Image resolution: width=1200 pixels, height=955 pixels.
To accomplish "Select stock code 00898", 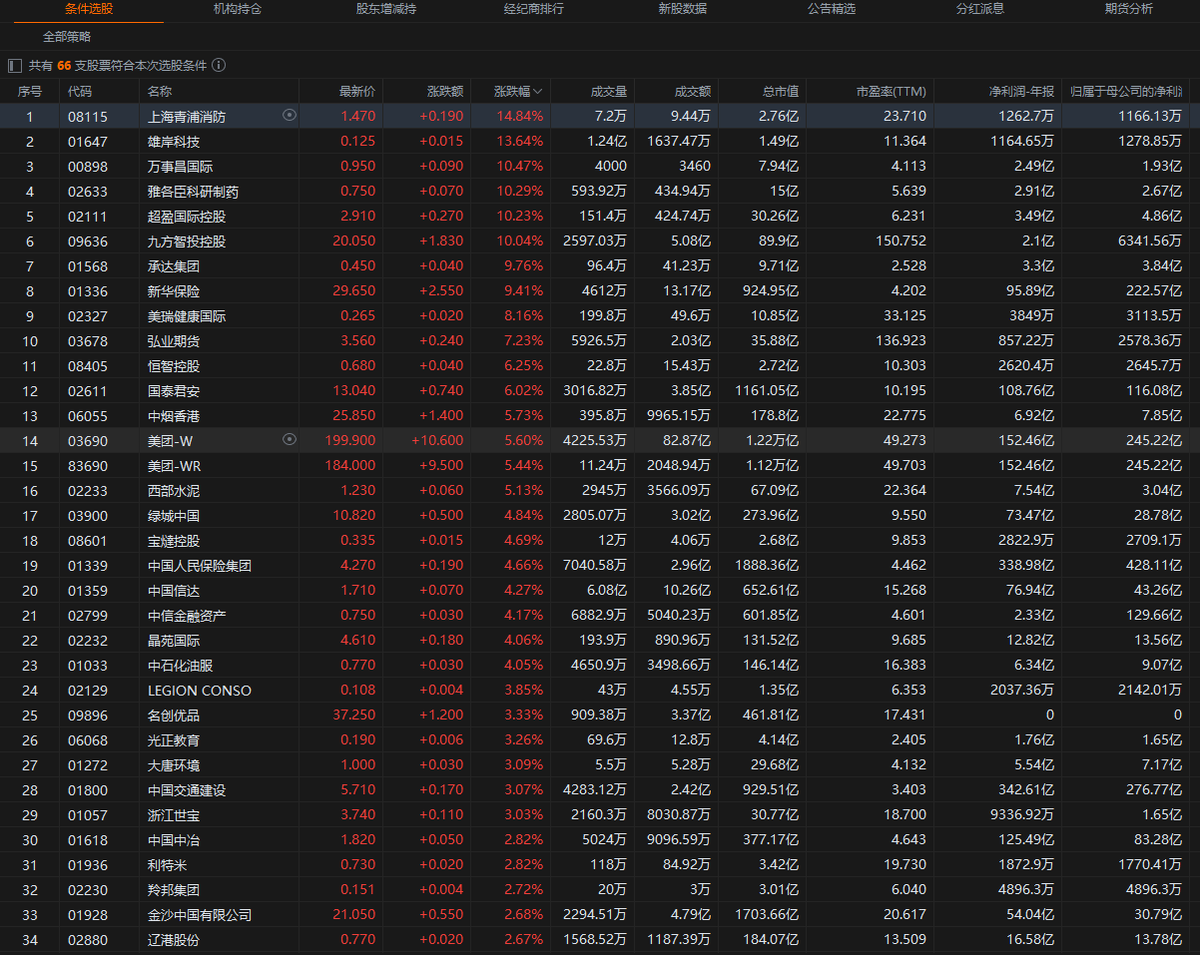I will (87, 166).
